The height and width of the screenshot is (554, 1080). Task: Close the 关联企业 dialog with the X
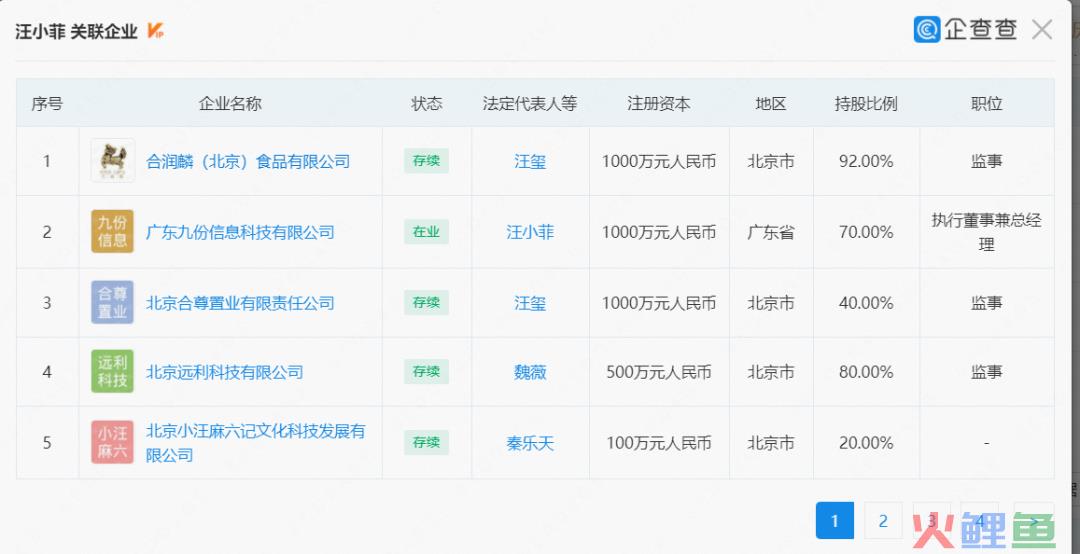coord(1042,30)
